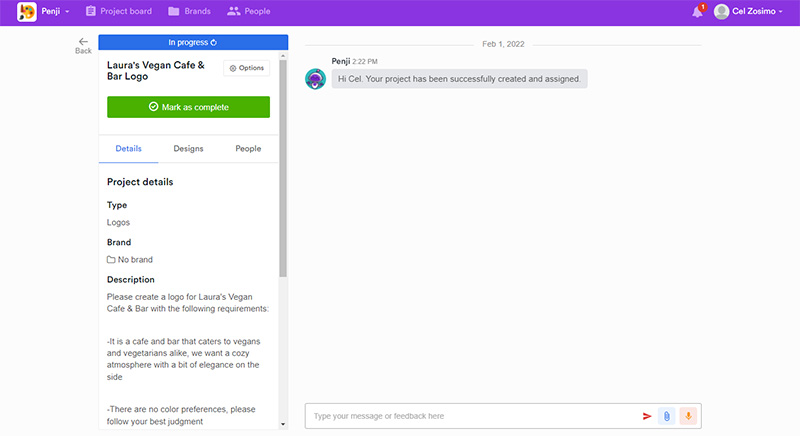Image resolution: width=800 pixels, height=436 pixels.
Task: Click the user avatar icon
Action: point(721,11)
